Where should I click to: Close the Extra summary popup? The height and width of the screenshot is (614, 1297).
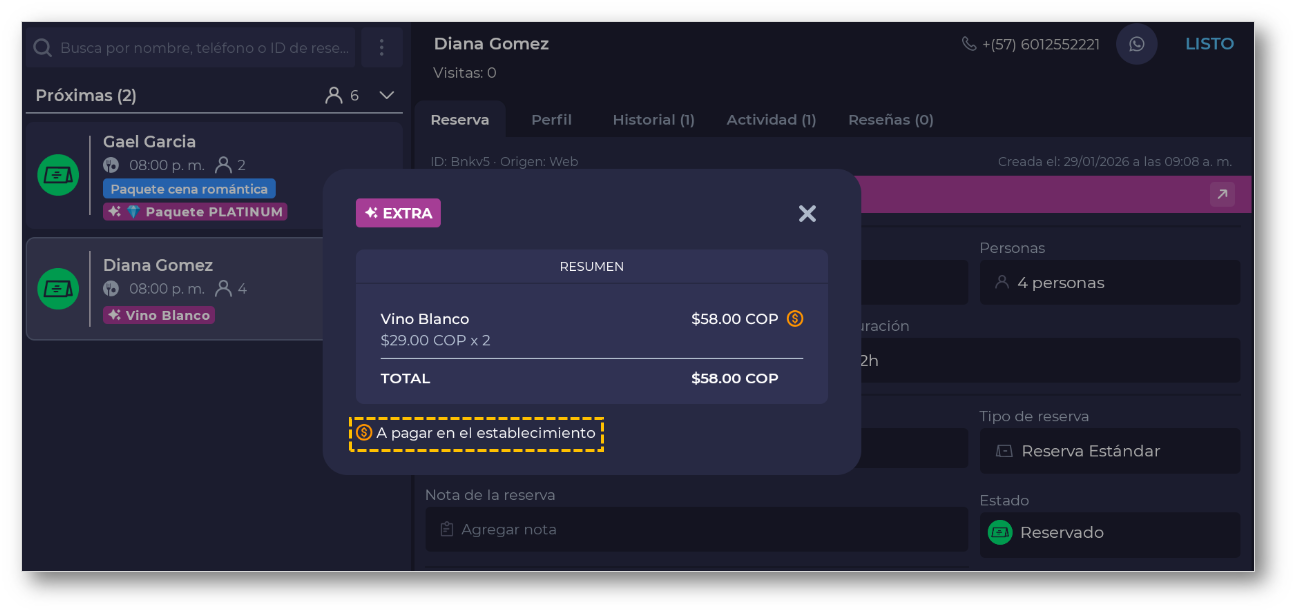807,213
